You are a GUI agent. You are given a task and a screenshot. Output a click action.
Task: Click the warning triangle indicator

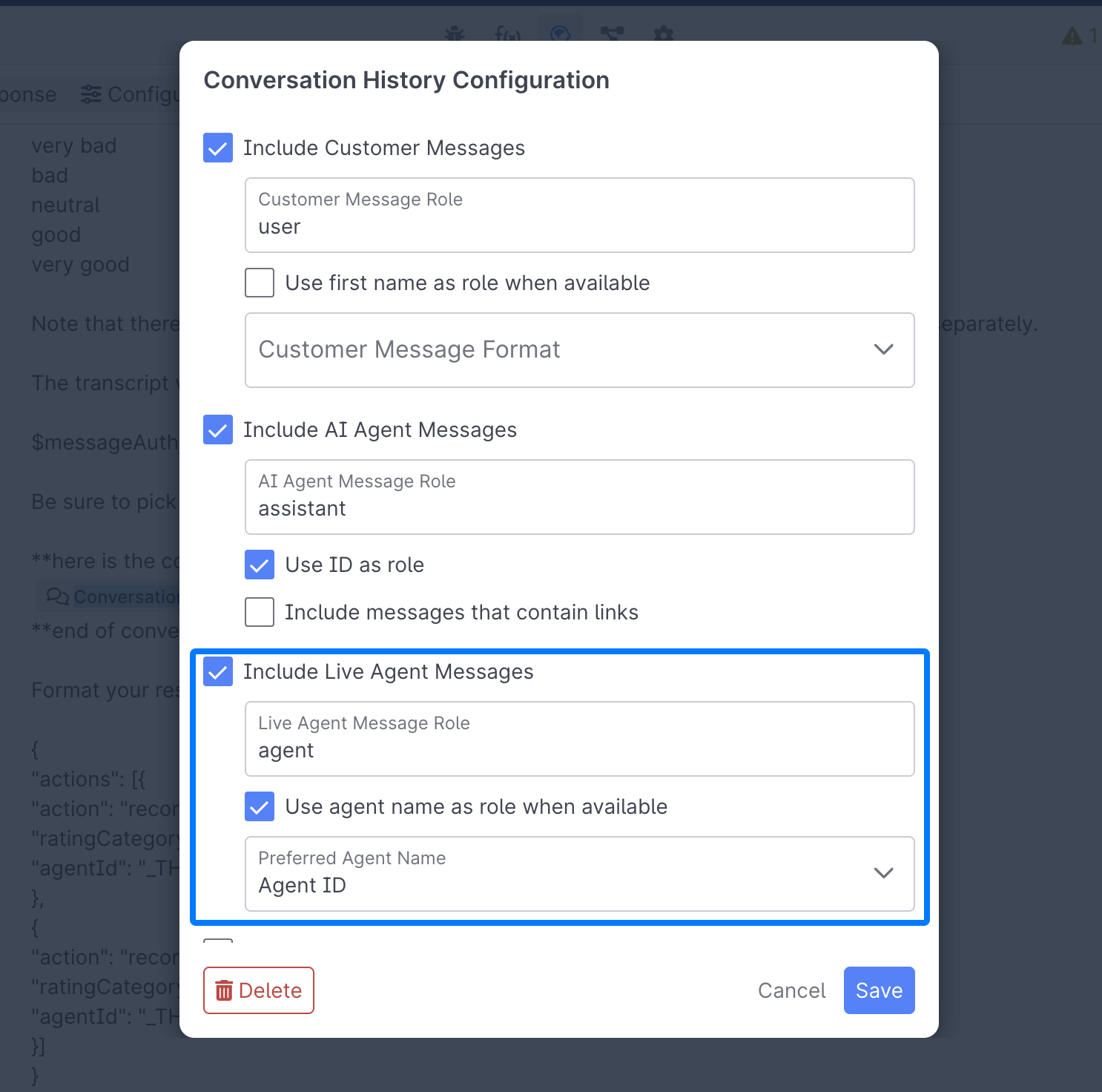click(1073, 35)
